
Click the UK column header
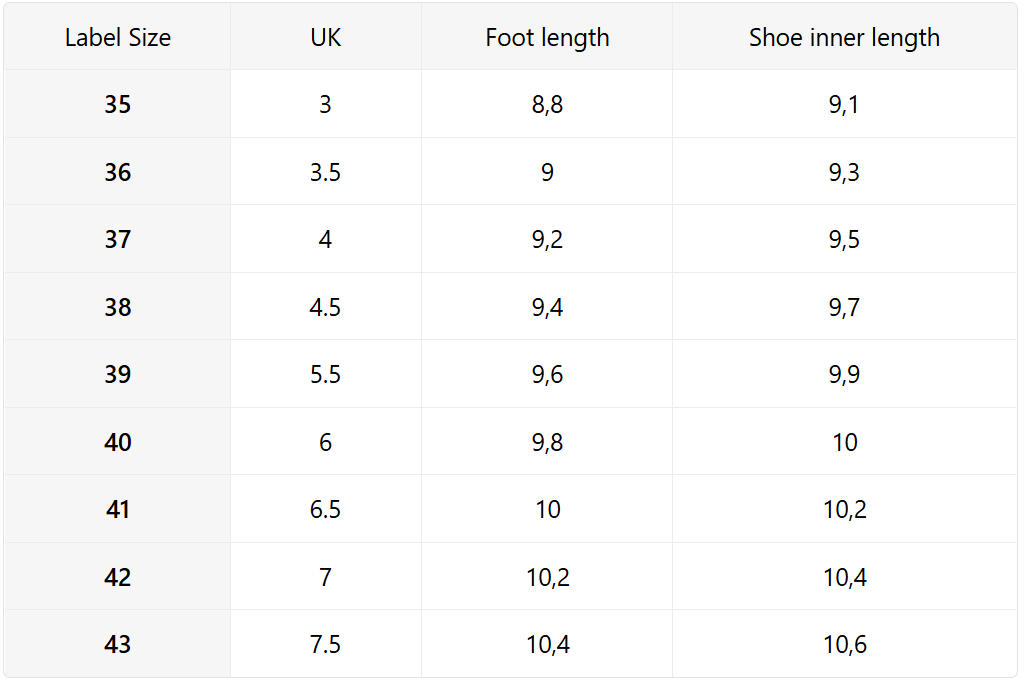pos(325,38)
